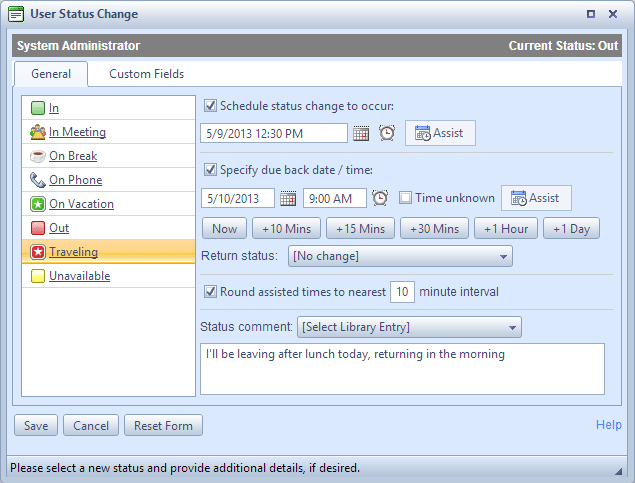Select the On Phone status link

click(x=75, y=180)
